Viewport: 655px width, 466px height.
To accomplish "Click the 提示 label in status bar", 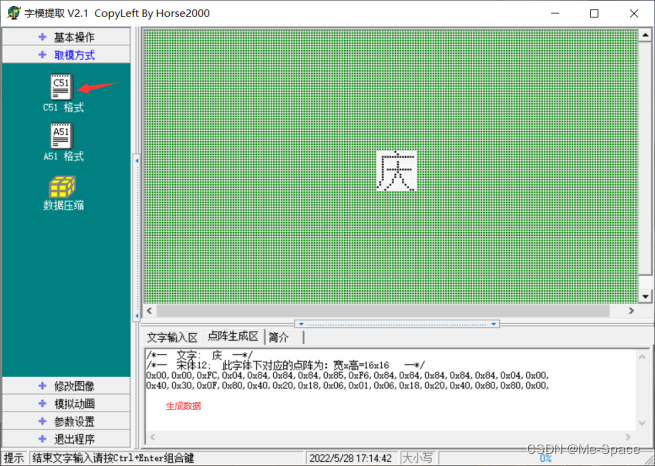I will [x=14, y=458].
